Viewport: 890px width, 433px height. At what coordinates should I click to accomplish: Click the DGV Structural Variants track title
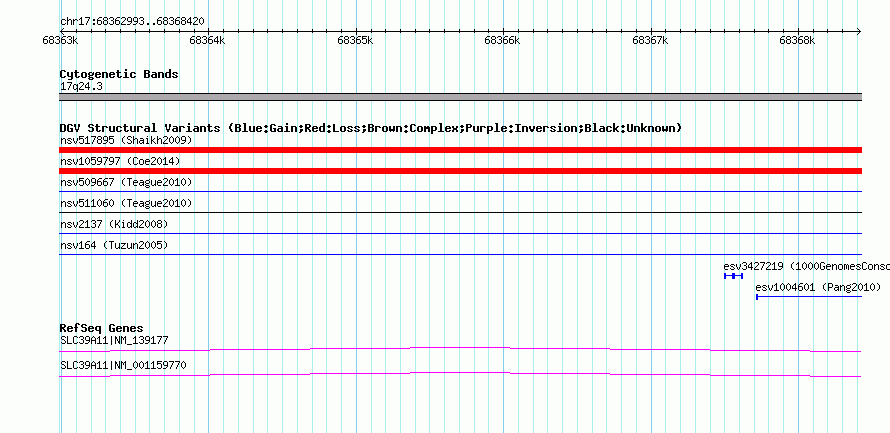pos(371,128)
